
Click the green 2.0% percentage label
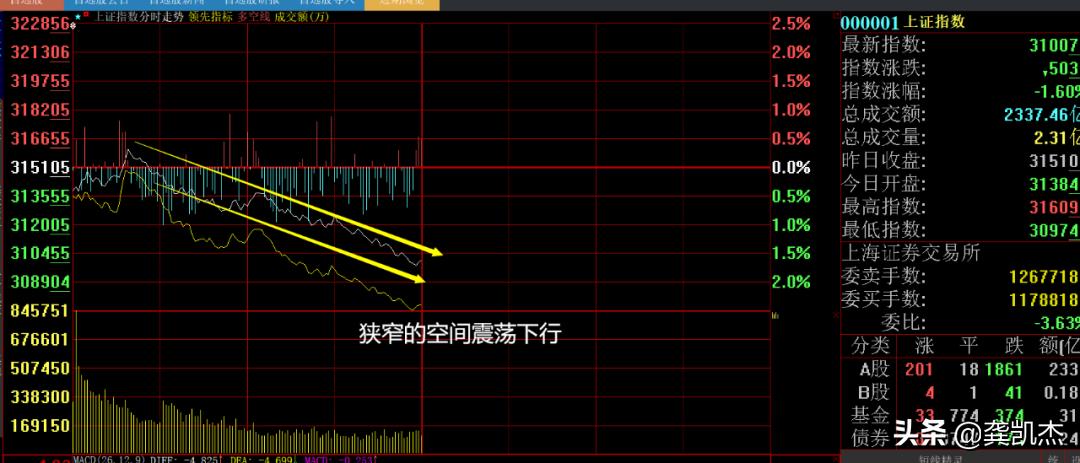pyautogui.click(x=791, y=282)
